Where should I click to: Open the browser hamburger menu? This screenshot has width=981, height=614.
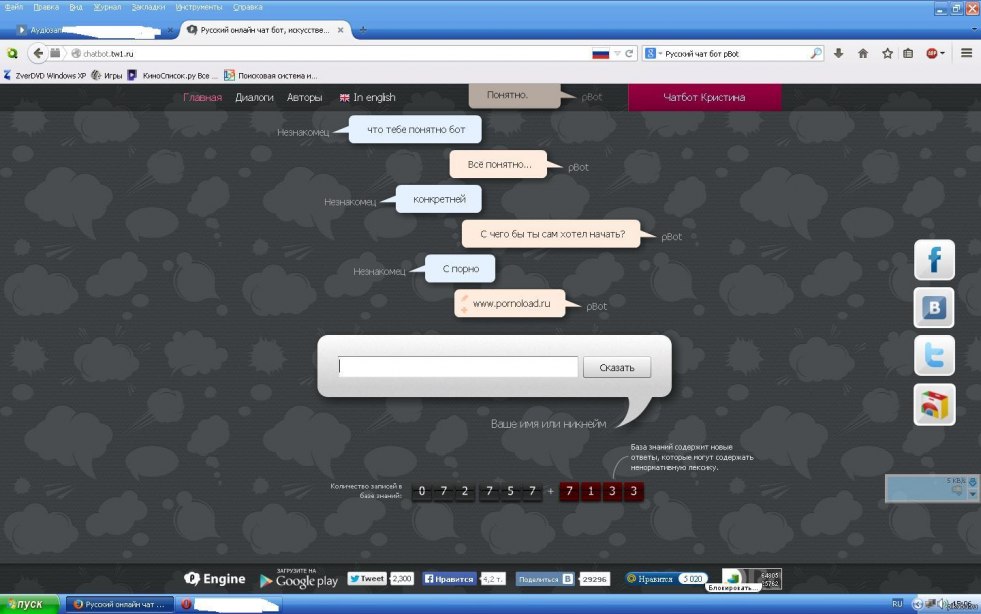pos(967,53)
